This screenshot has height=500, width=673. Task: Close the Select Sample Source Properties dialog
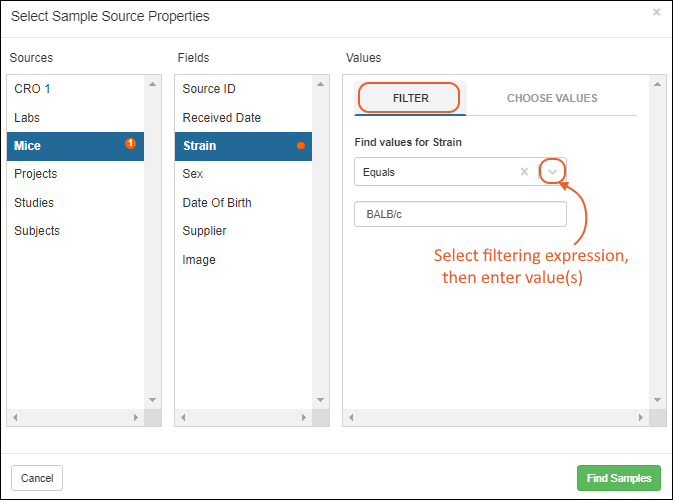(x=656, y=12)
